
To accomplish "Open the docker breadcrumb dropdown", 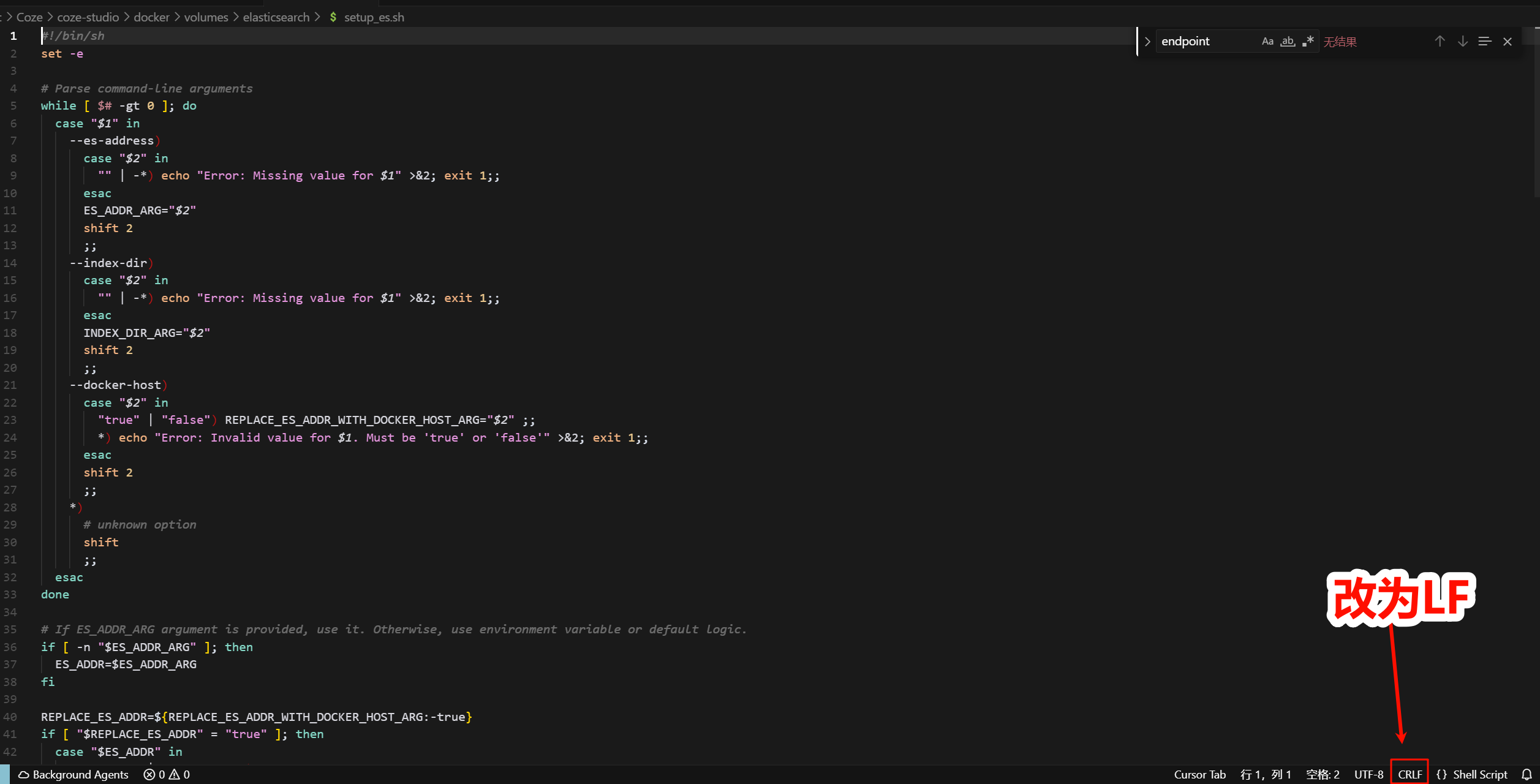I will tap(151, 17).
